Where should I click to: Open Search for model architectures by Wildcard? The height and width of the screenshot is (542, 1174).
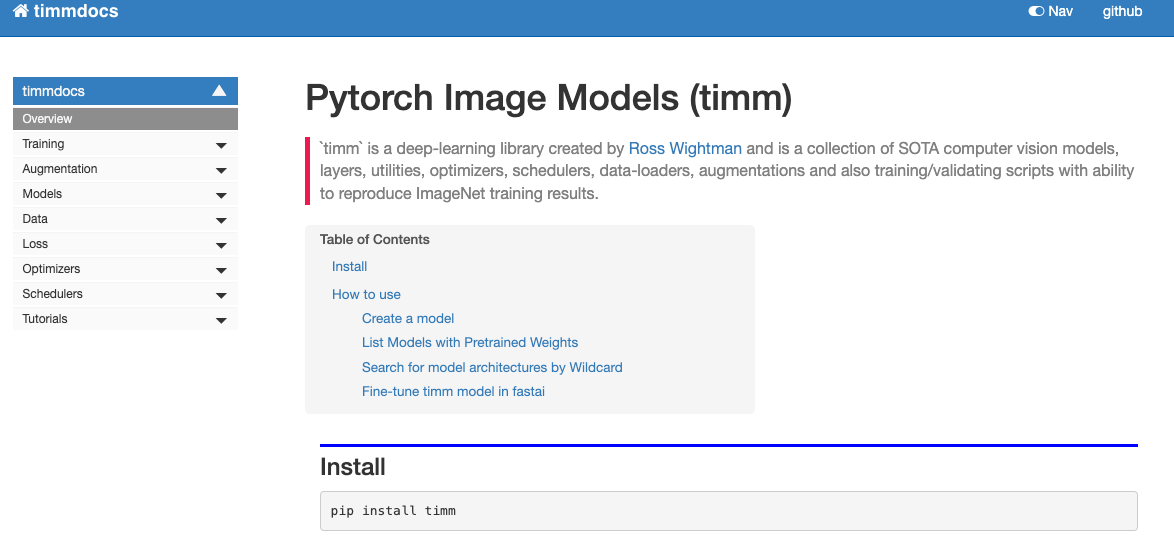492,368
